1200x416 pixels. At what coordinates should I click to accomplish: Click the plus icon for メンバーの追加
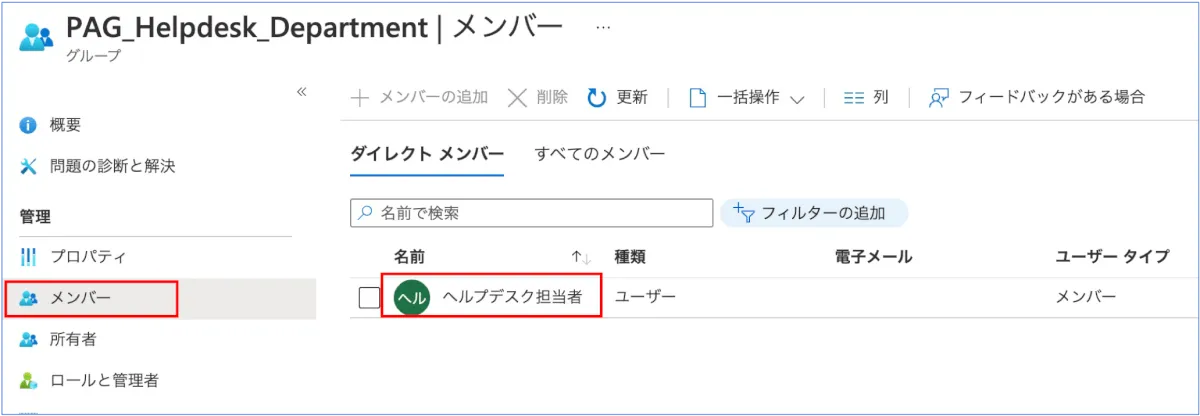(360, 97)
